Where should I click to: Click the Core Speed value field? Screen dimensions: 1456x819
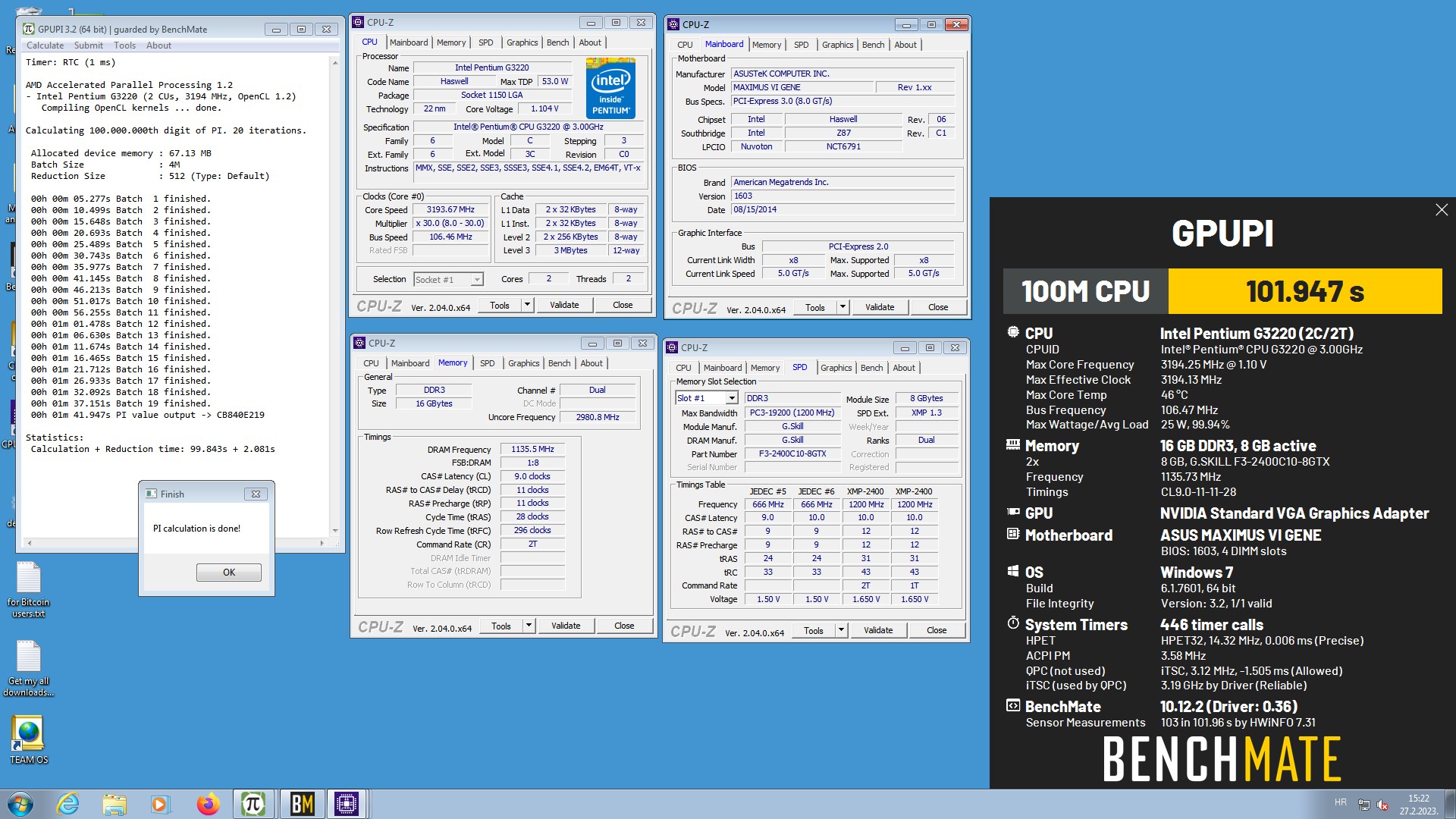coord(450,210)
